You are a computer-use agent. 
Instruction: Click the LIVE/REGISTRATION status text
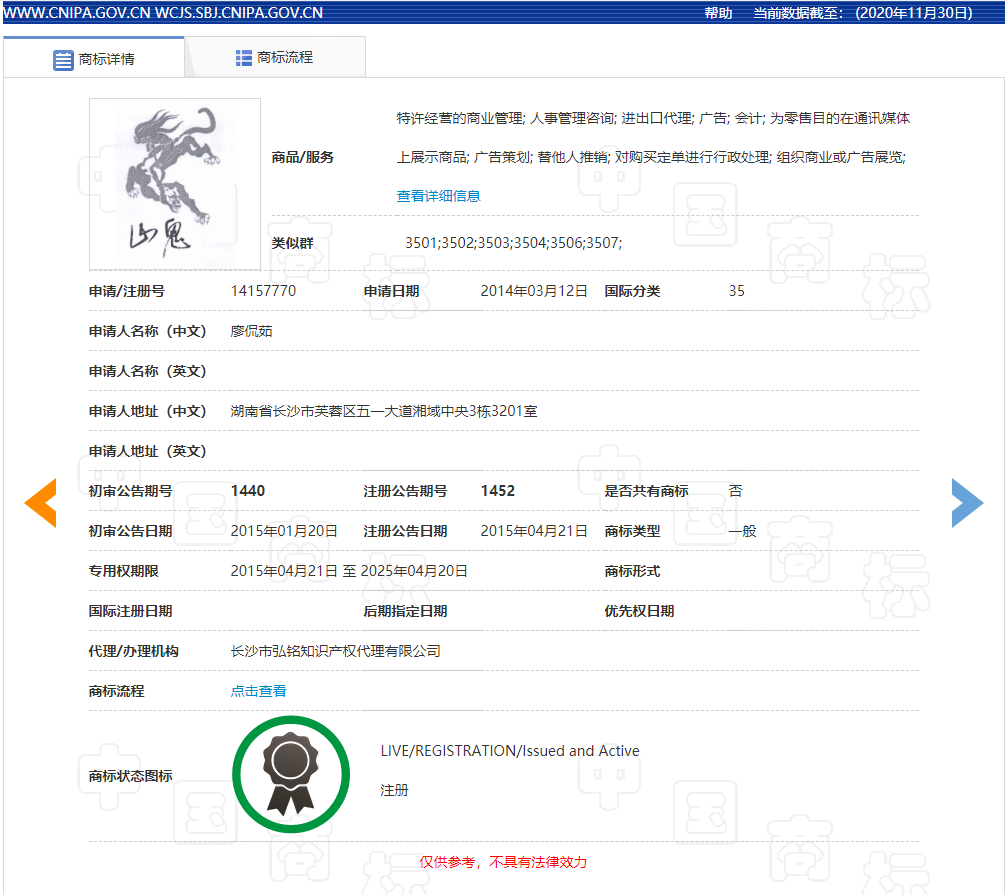tap(509, 751)
